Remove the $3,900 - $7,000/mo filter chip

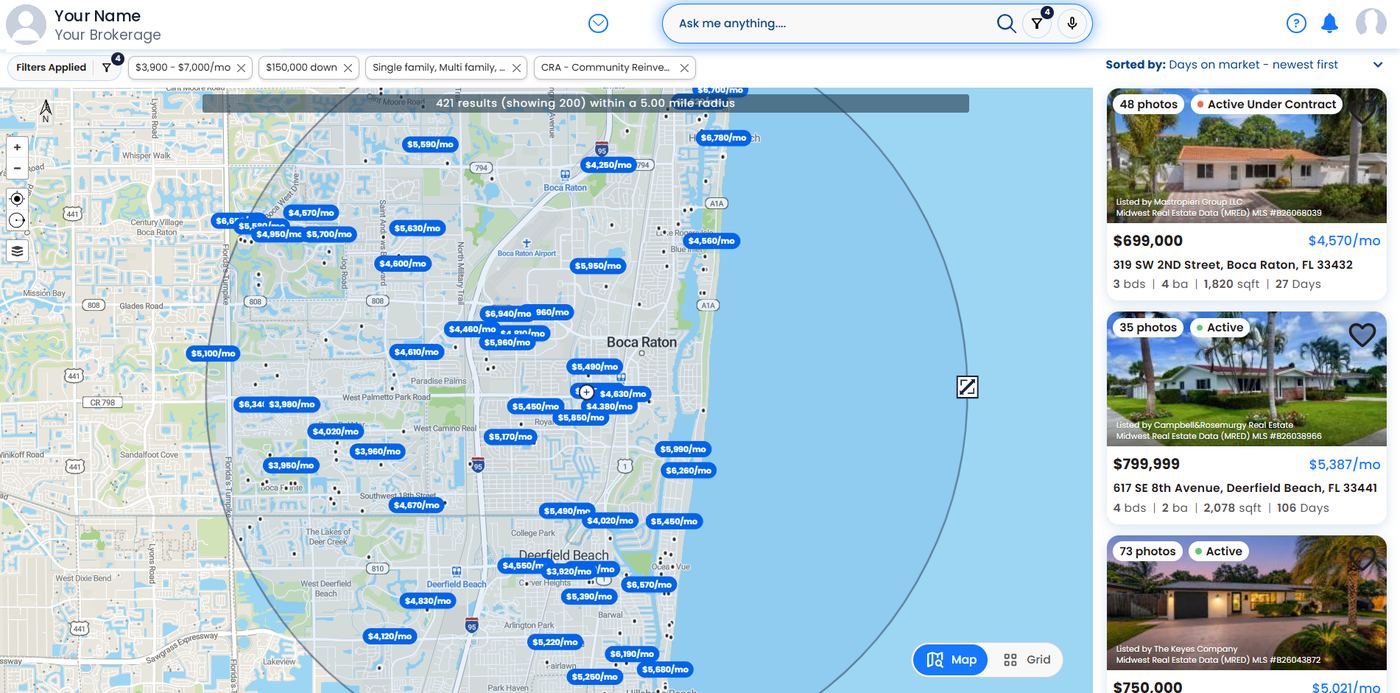241,68
